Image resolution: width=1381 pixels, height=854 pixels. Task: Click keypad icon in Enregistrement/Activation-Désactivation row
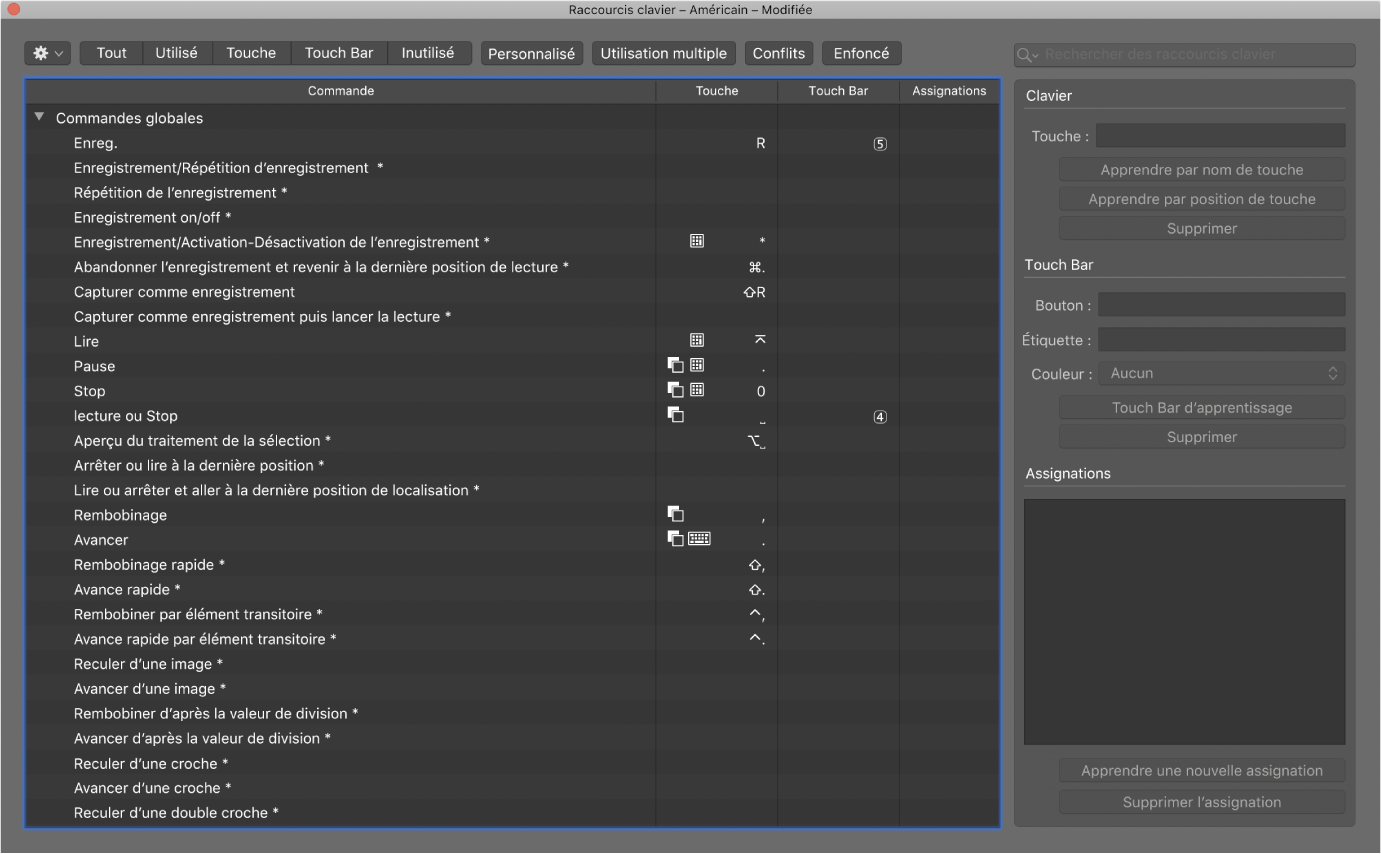(x=697, y=242)
